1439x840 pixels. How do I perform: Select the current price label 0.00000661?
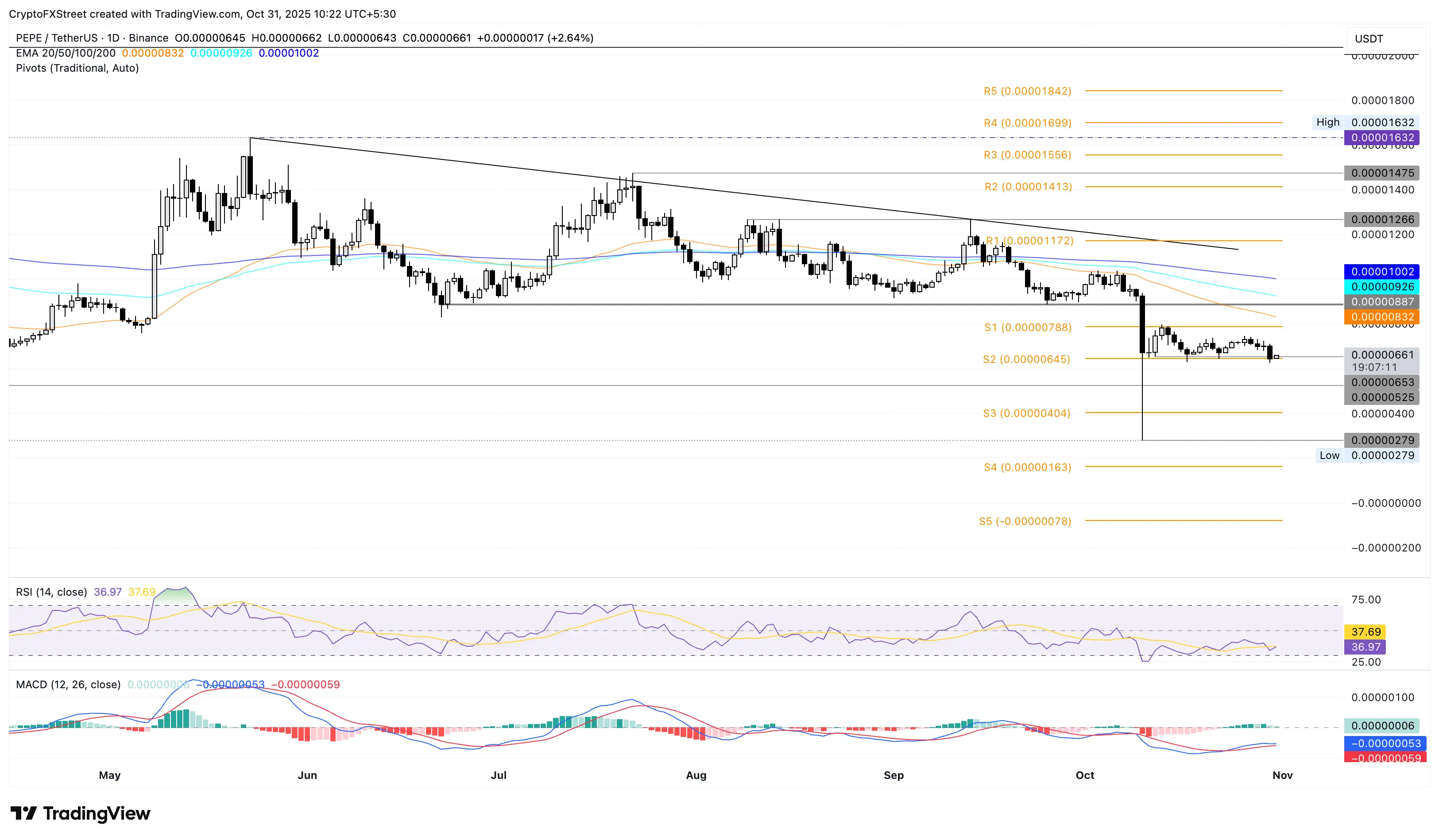tap(1382, 354)
